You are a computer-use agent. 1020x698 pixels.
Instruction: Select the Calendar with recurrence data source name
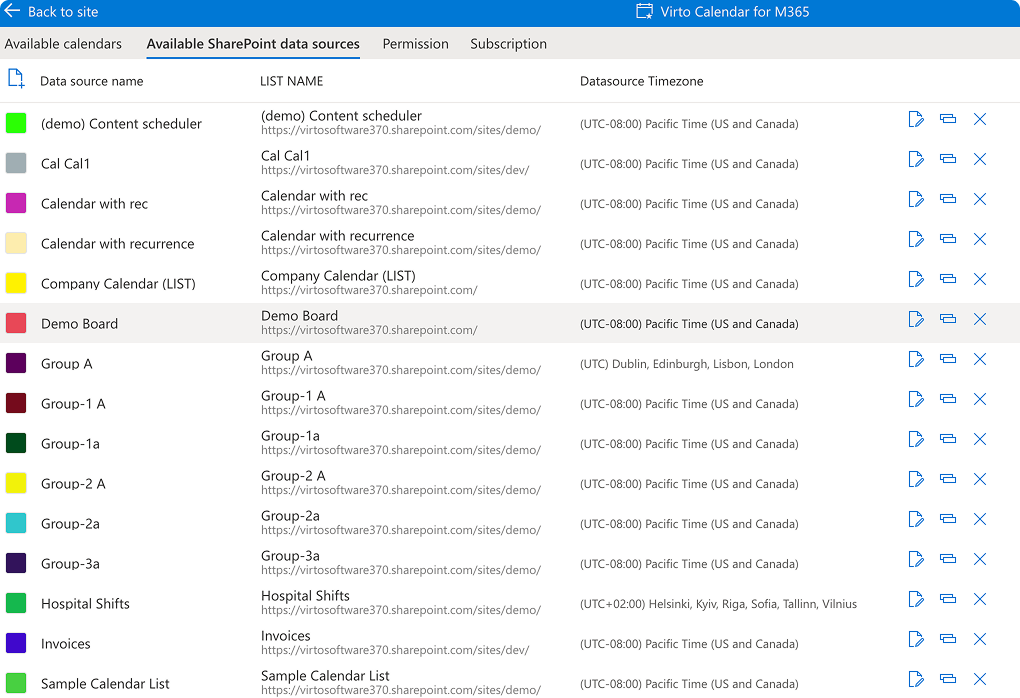point(118,244)
